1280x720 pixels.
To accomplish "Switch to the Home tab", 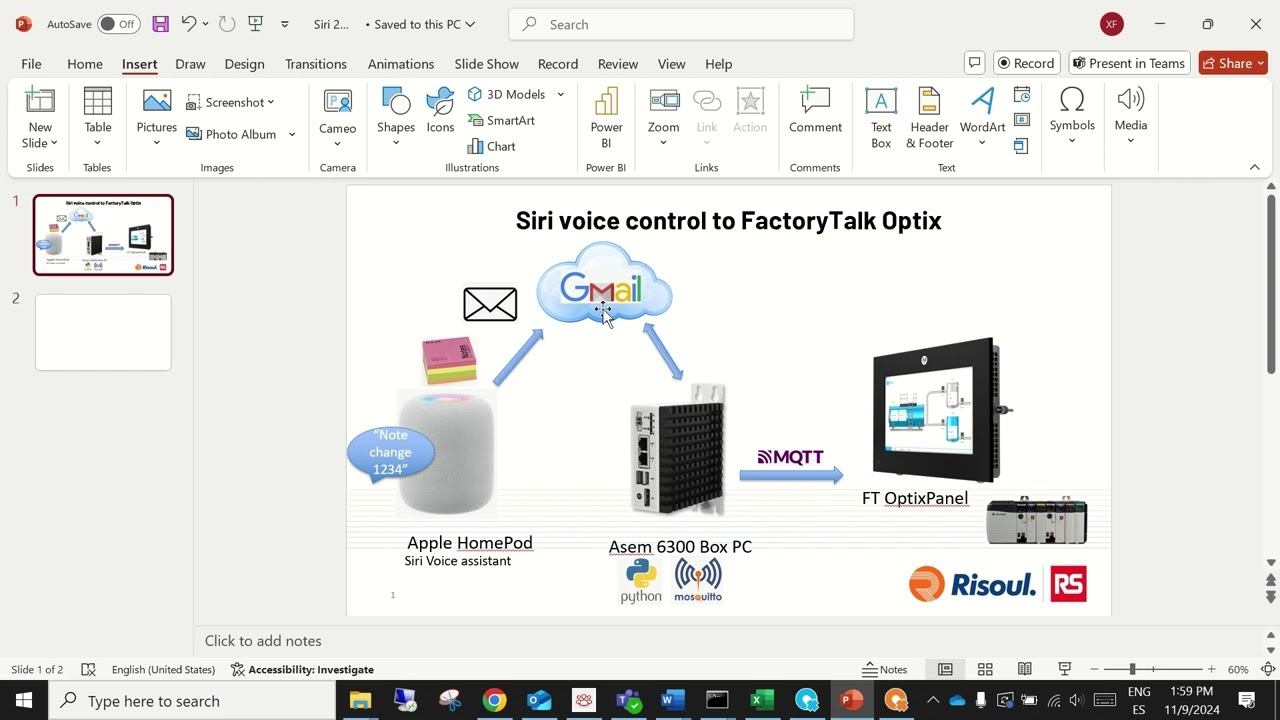I will click(x=85, y=63).
